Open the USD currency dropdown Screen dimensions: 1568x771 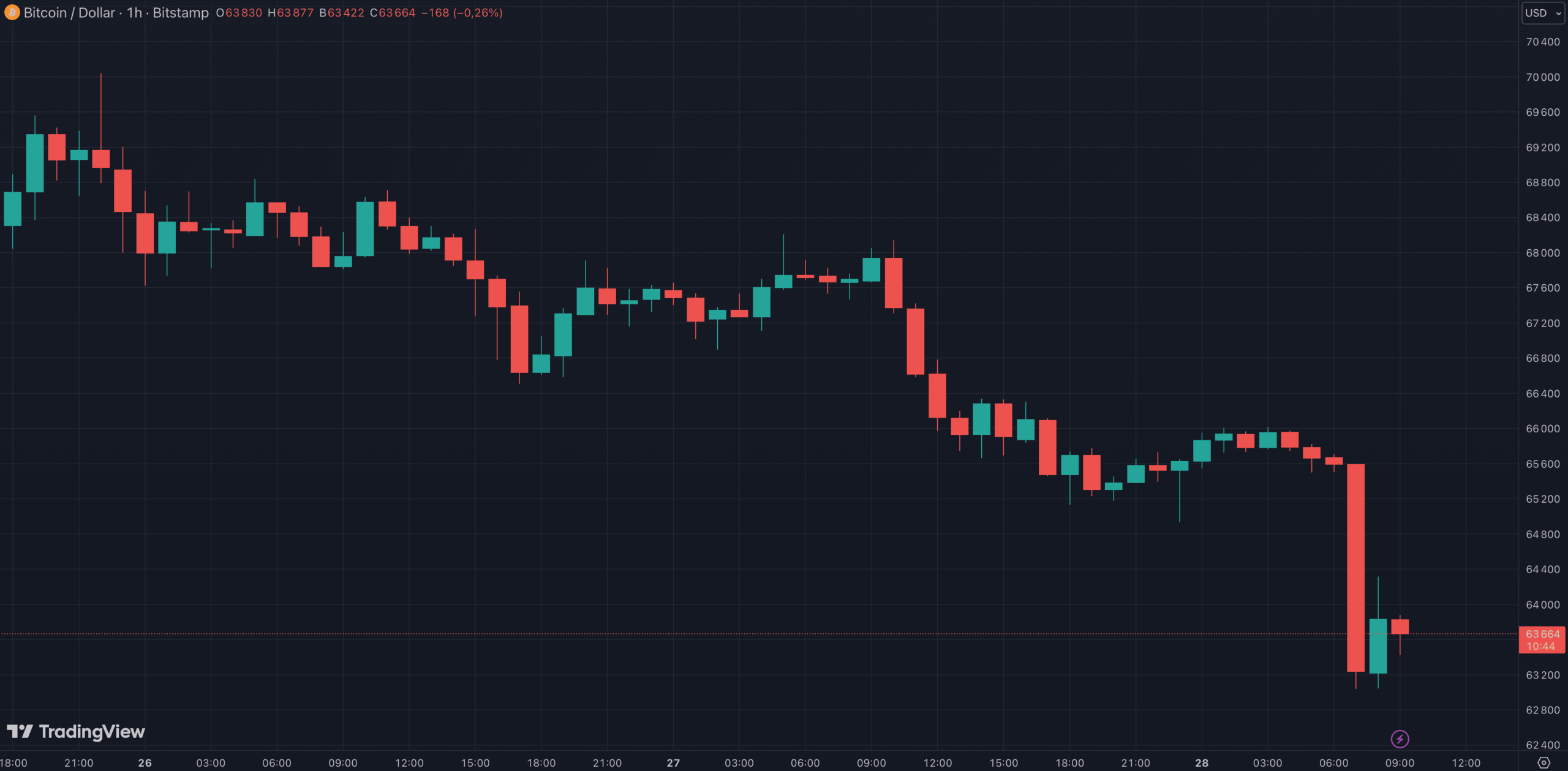tap(1542, 13)
